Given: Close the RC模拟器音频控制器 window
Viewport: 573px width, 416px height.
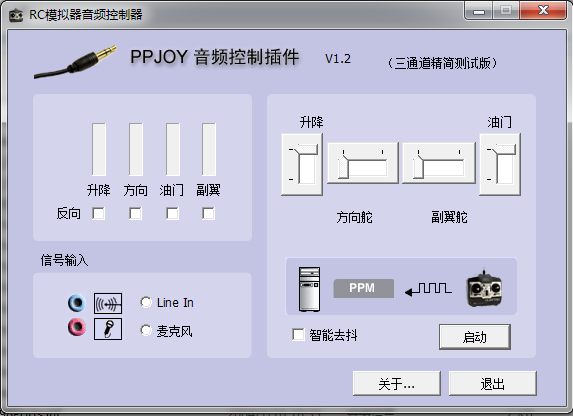Looking at the screenshot, I should pyautogui.click(x=543, y=11).
